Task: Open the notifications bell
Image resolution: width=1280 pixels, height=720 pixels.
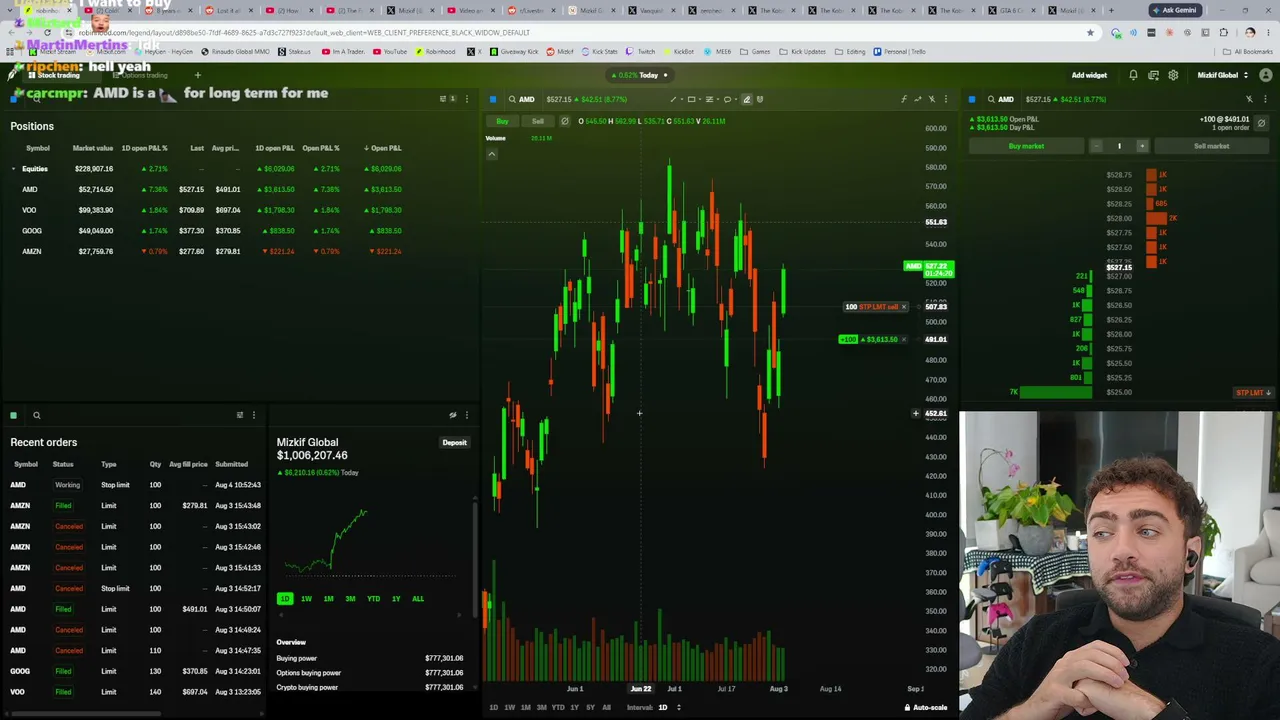Action: coord(1133,75)
